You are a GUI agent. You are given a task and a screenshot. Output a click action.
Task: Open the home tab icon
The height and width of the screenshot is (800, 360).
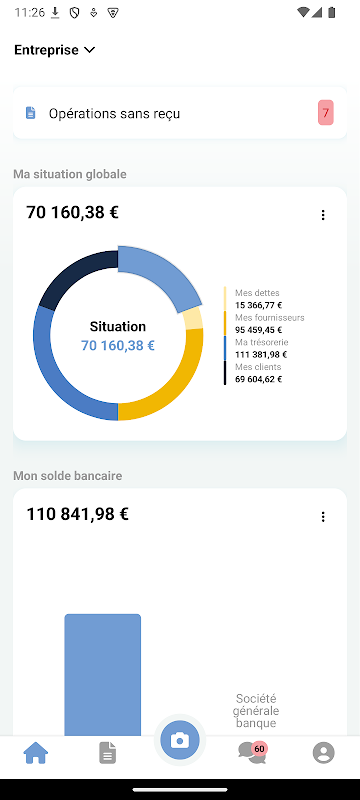(x=36, y=753)
